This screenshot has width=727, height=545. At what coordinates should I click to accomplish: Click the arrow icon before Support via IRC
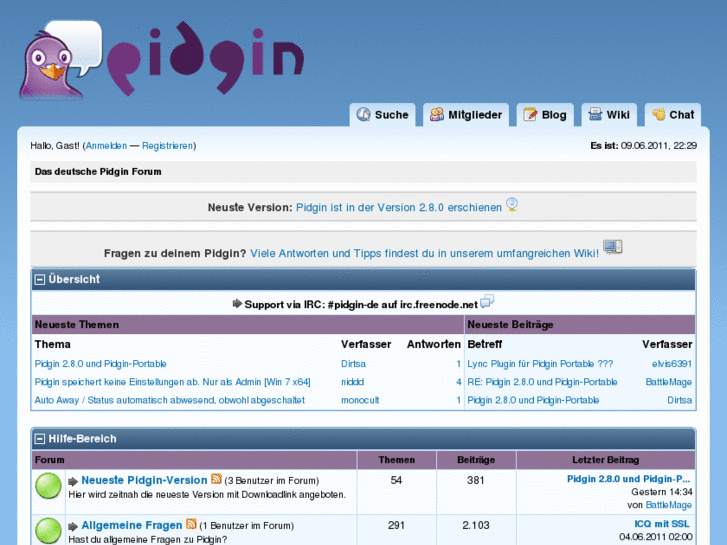coord(237,303)
